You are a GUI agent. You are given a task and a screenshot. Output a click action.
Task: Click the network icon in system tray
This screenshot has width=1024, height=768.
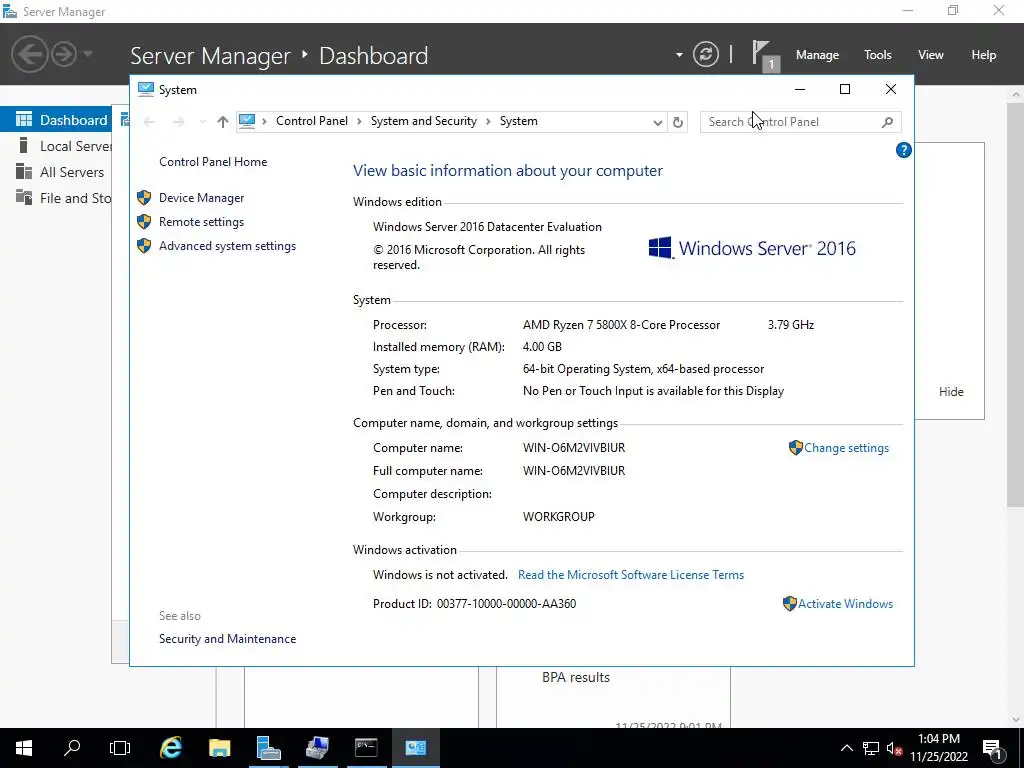[x=871, y=748]
